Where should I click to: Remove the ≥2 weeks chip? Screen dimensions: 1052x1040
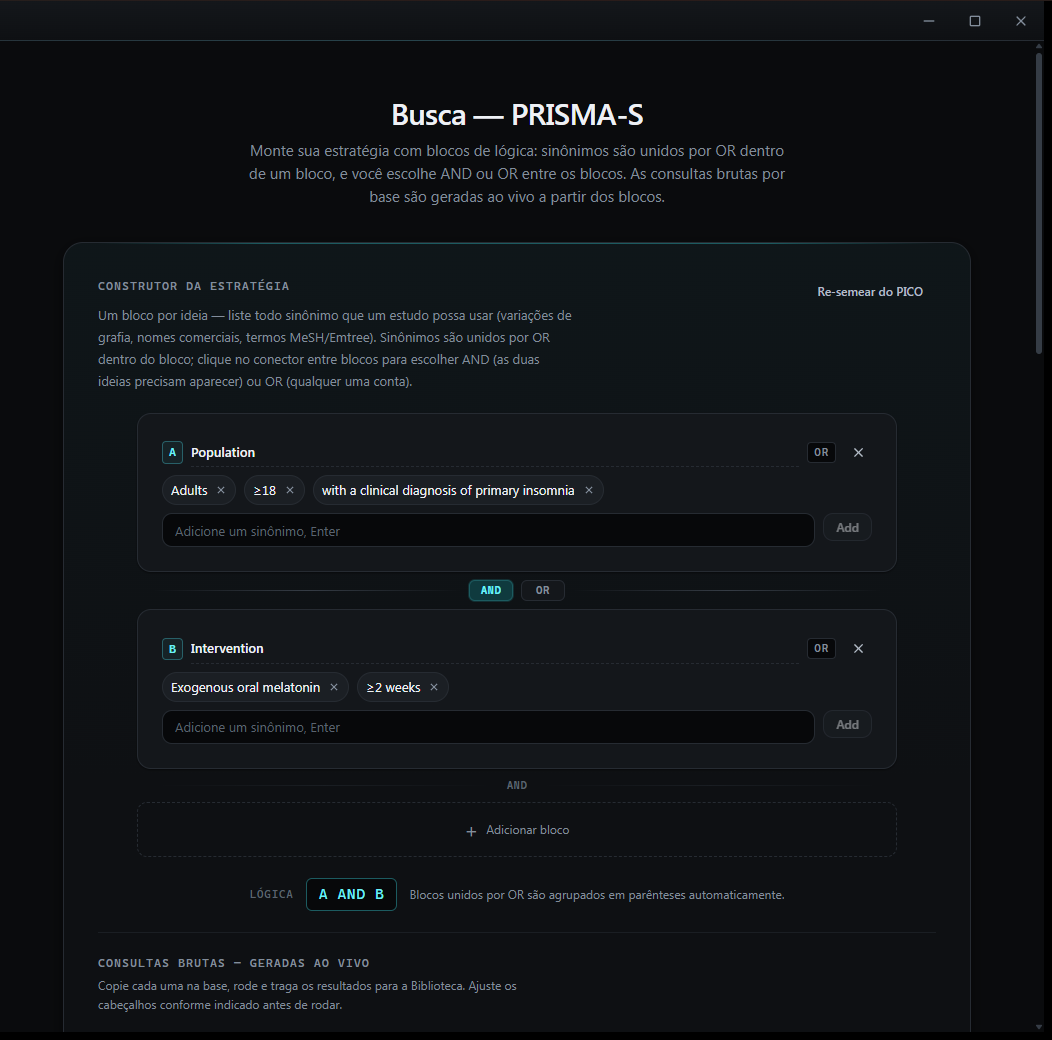pyautogui.click(x=433, y=687)
